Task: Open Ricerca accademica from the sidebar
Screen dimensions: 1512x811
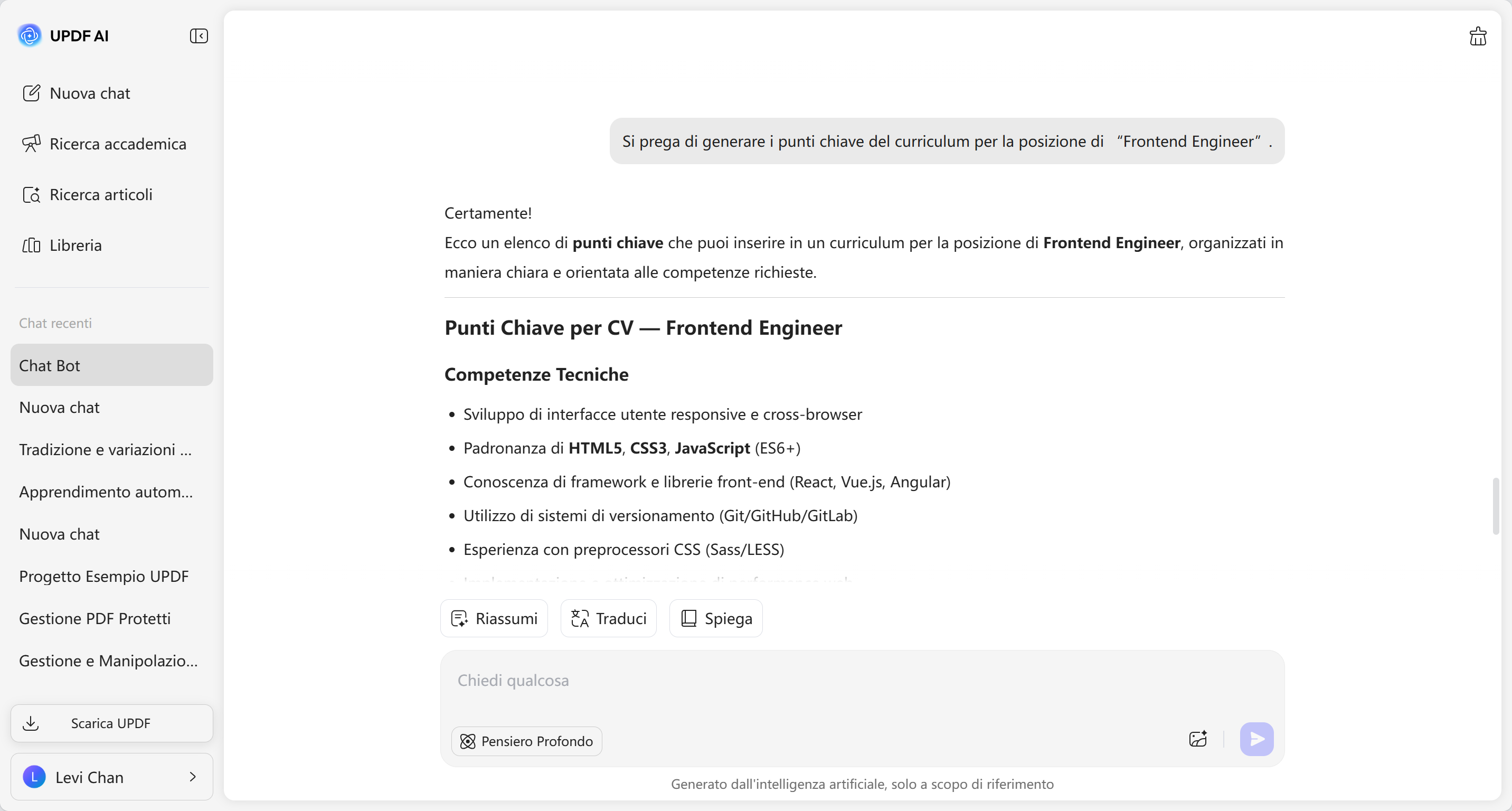Action: point(117,144)
